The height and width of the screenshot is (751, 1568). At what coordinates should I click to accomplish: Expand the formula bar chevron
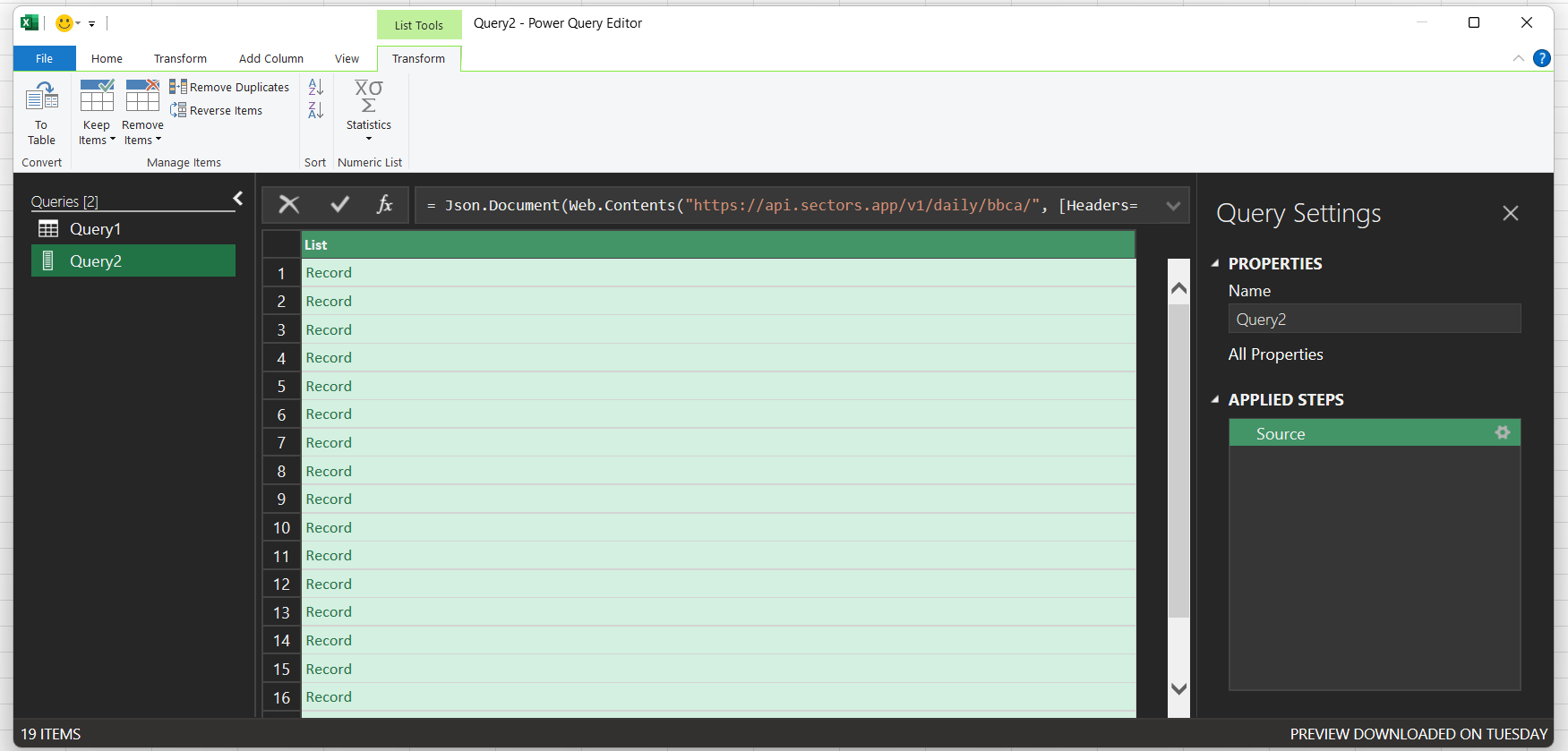coord(1173,206)
